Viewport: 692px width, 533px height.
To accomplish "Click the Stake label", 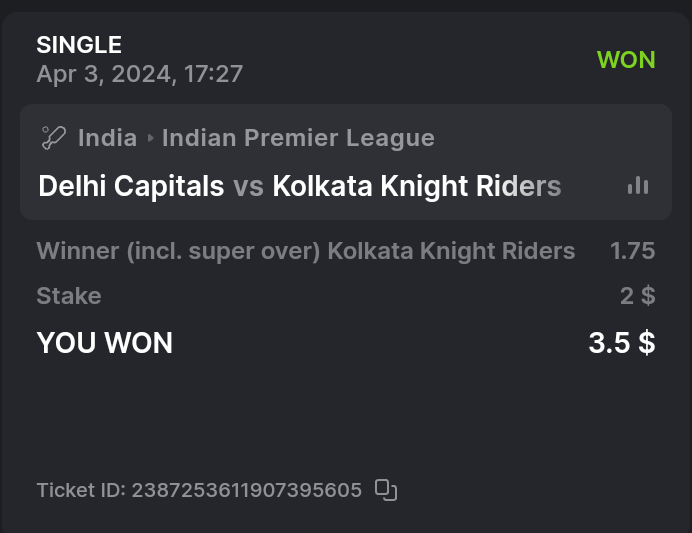I will [69, 296].
